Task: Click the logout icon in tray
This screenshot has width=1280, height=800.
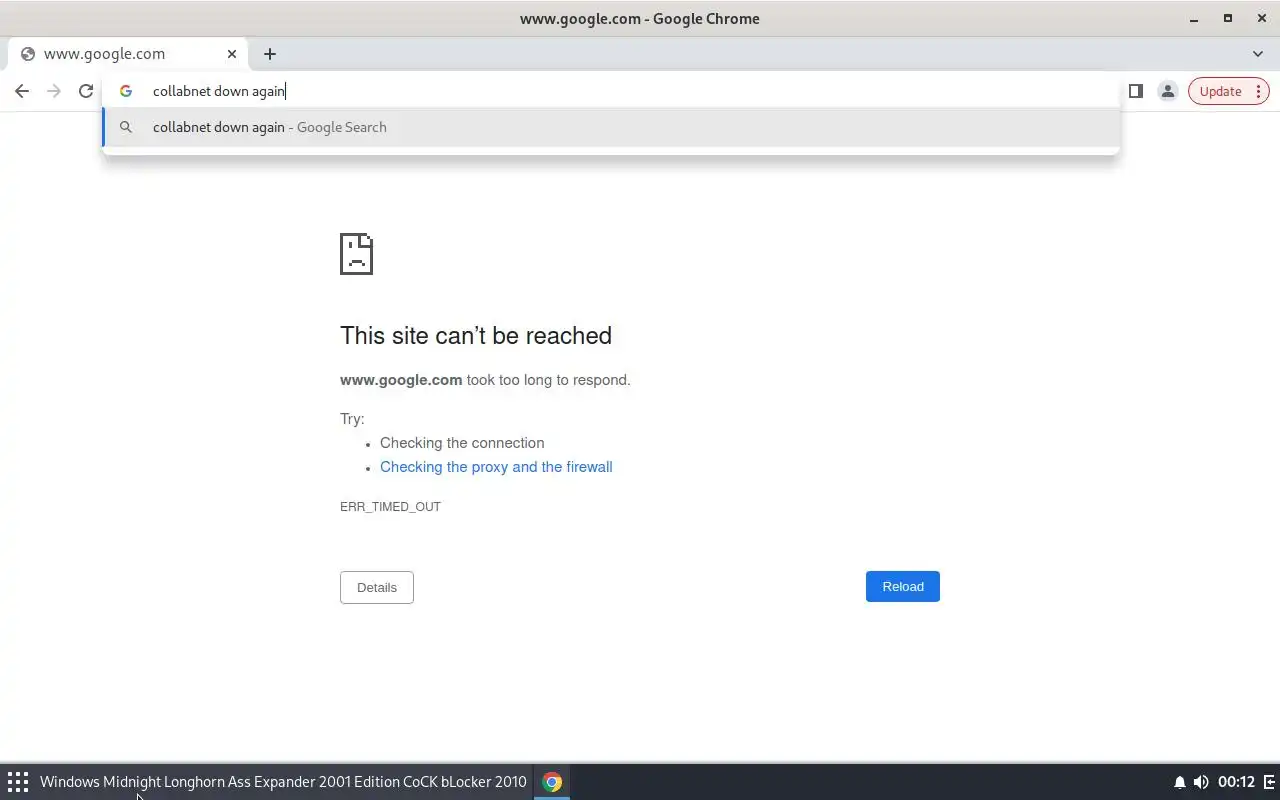Action: click(x=1270, y=782)
